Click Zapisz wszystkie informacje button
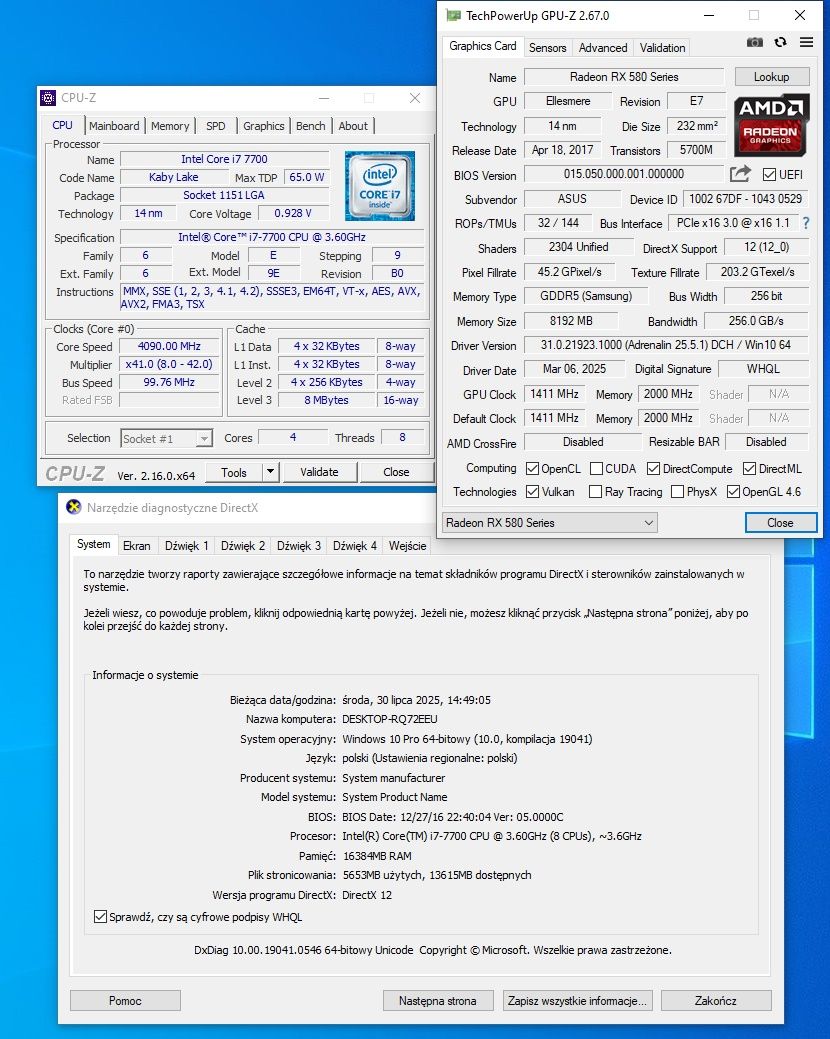830x1039 pixels. (x=577, y=1001)
